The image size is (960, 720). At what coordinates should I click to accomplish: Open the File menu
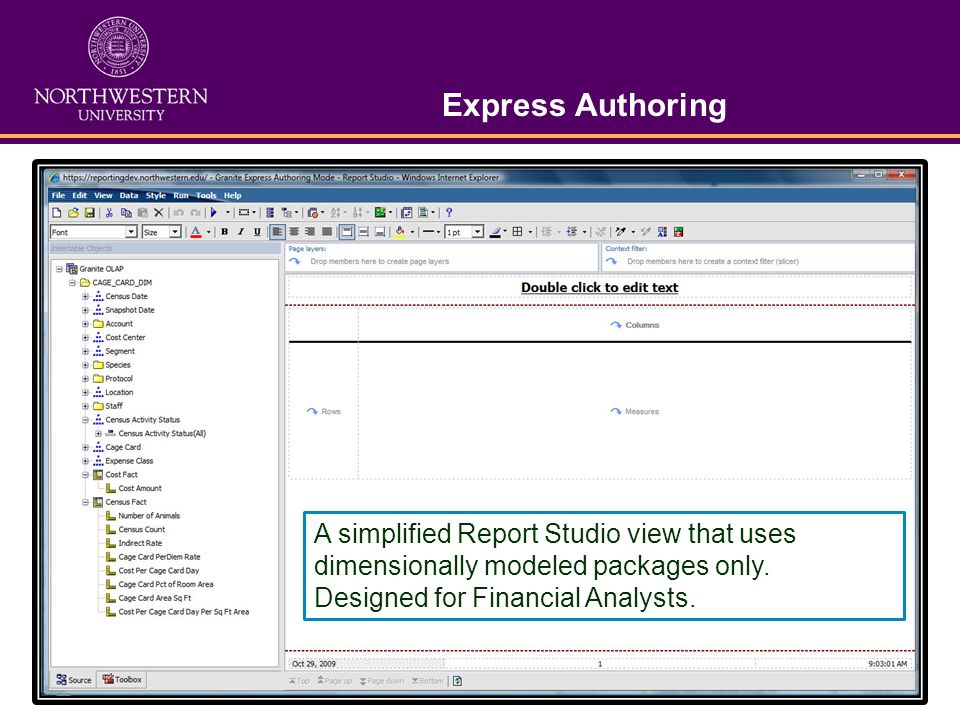pyautogui.click(x=58, y=195)
